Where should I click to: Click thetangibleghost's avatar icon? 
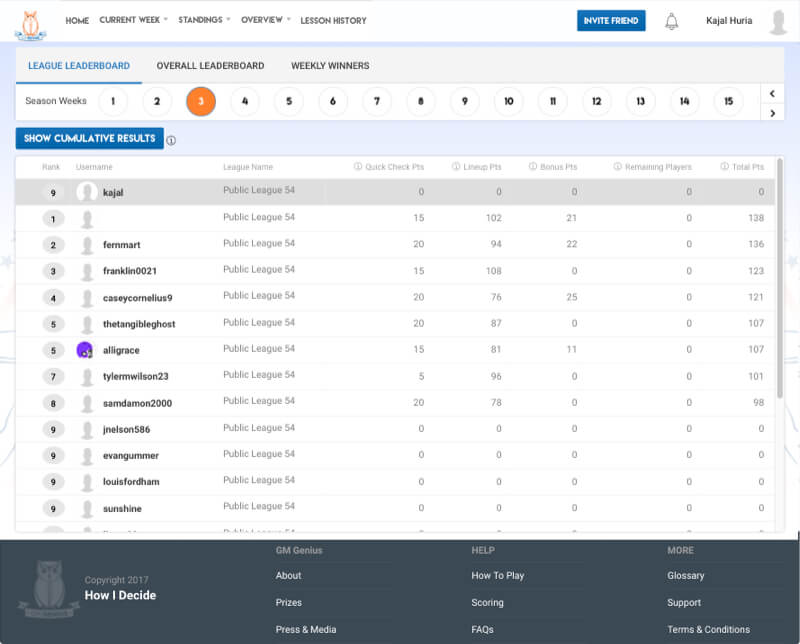click(x=87, y=324)
